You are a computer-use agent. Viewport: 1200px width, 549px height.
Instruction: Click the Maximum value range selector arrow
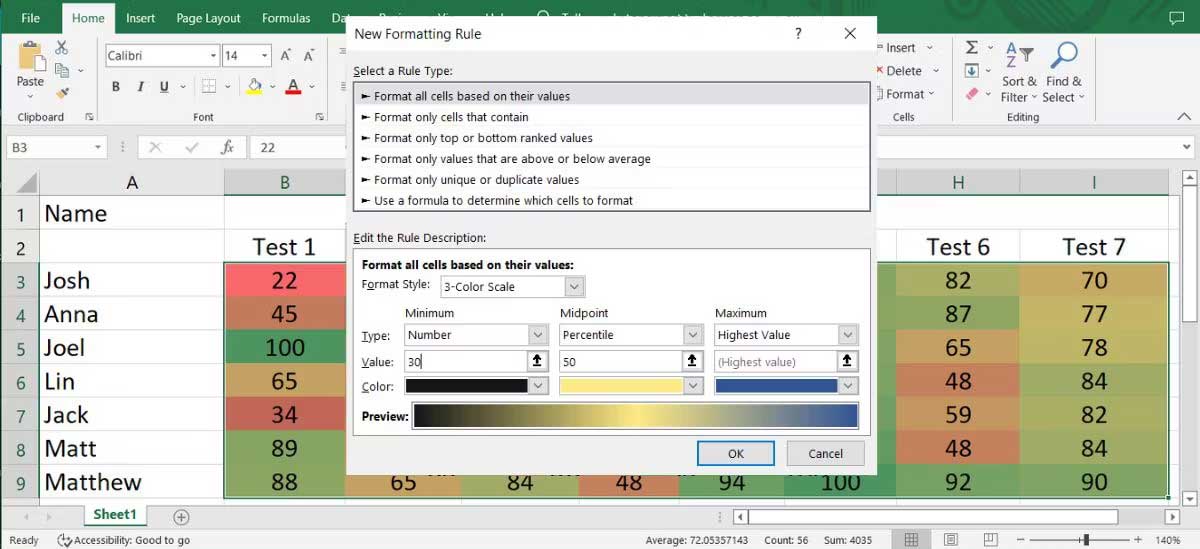[848, 361]
